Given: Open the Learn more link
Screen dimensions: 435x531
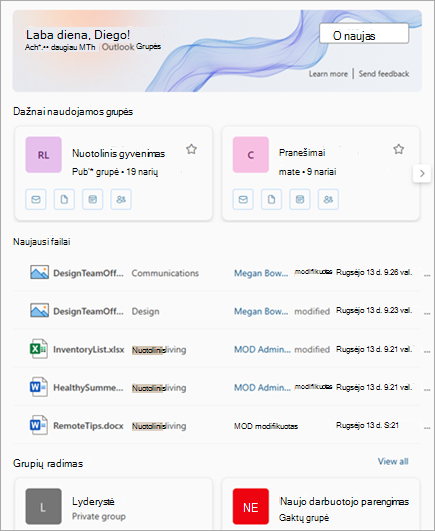Looking at the screenshot, I should click(x=328, y=74).
